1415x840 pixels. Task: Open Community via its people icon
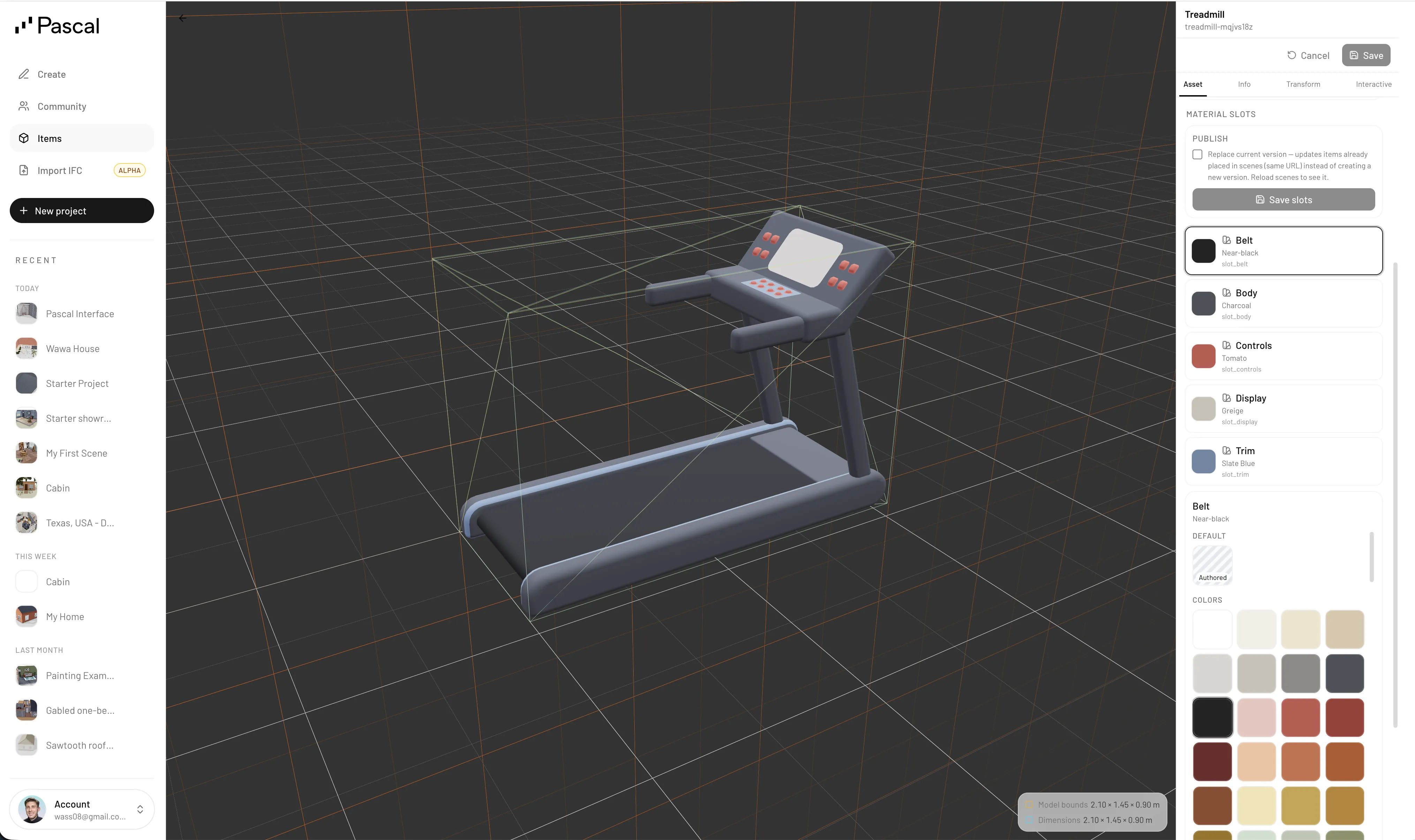24,106
